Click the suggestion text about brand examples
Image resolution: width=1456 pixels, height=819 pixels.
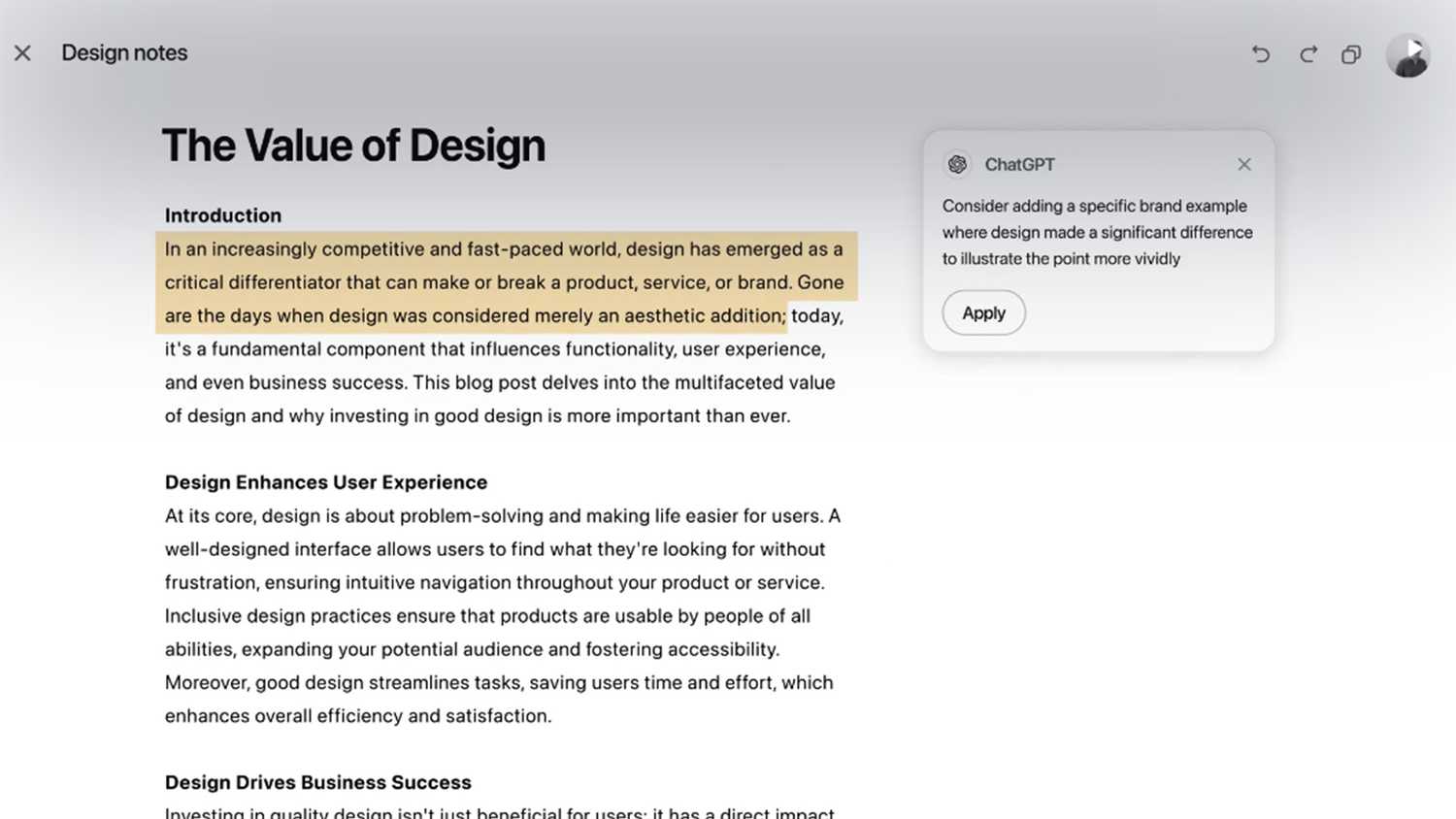click(x=1097, y=232)
